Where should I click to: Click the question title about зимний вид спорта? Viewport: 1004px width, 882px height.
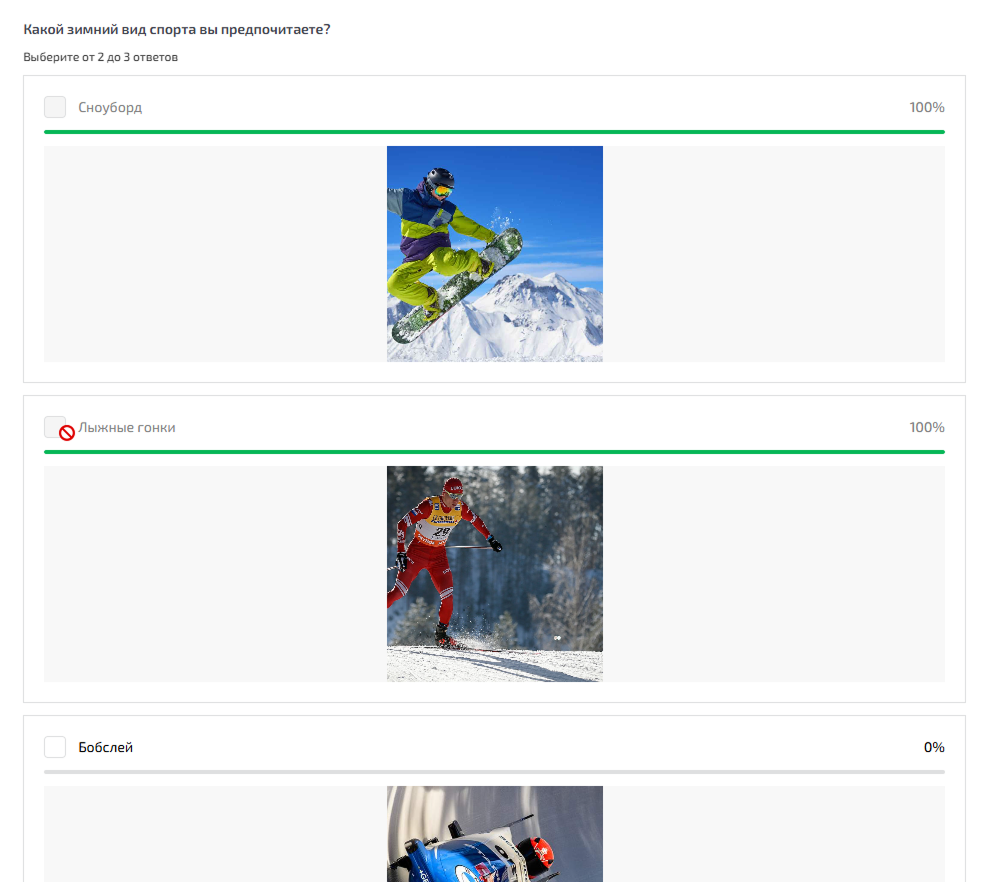pyautogui.click(x=177, y=29)
